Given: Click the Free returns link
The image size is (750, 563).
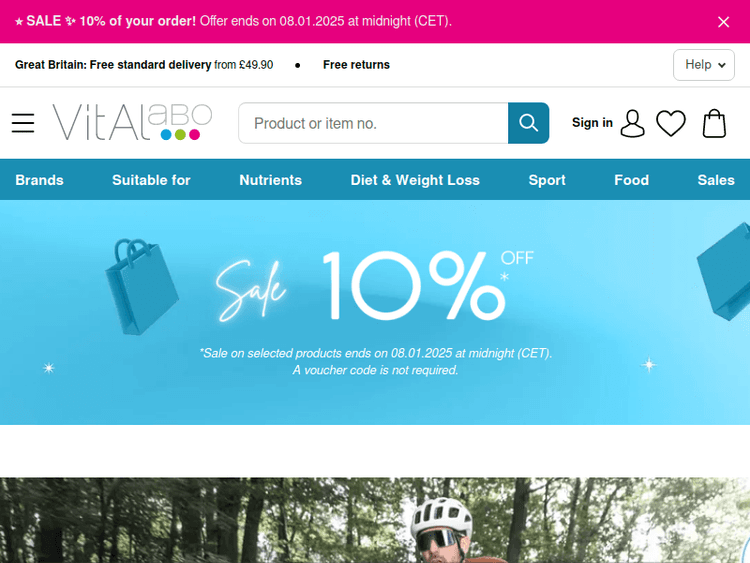Looking at the screenshot, I should point(356,65).
